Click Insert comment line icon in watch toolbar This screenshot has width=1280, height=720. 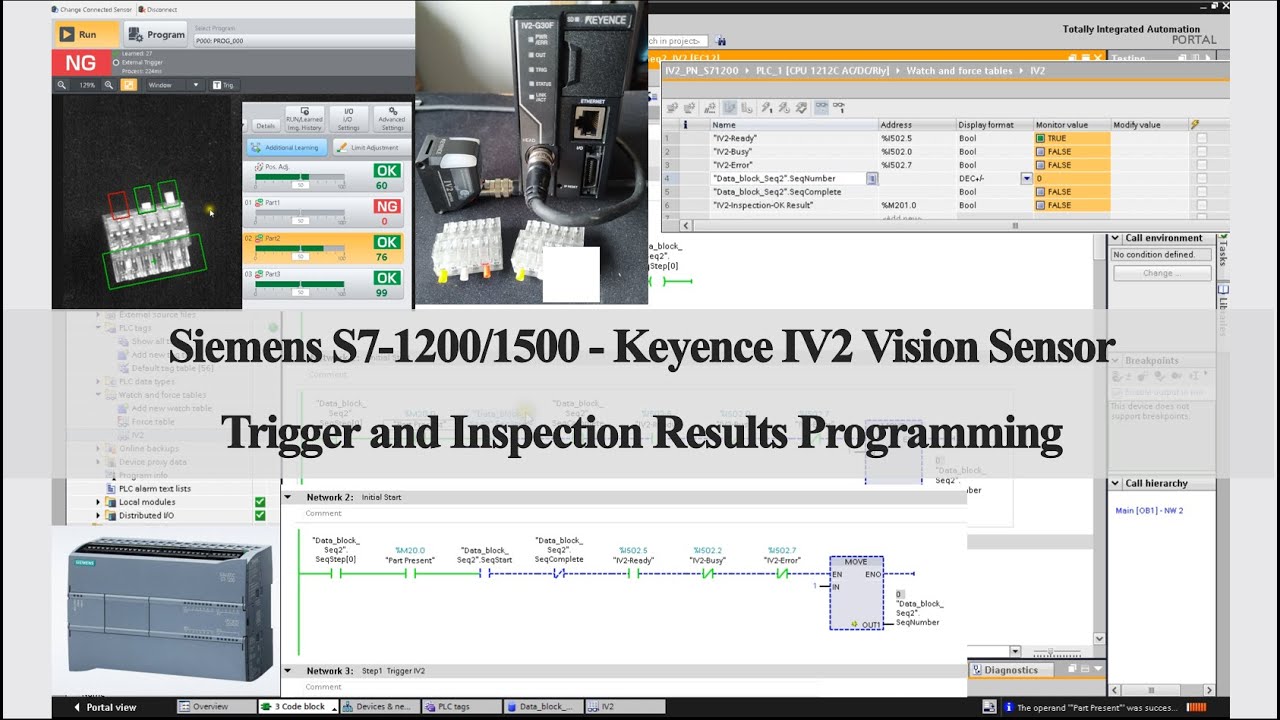pos(709,107)
